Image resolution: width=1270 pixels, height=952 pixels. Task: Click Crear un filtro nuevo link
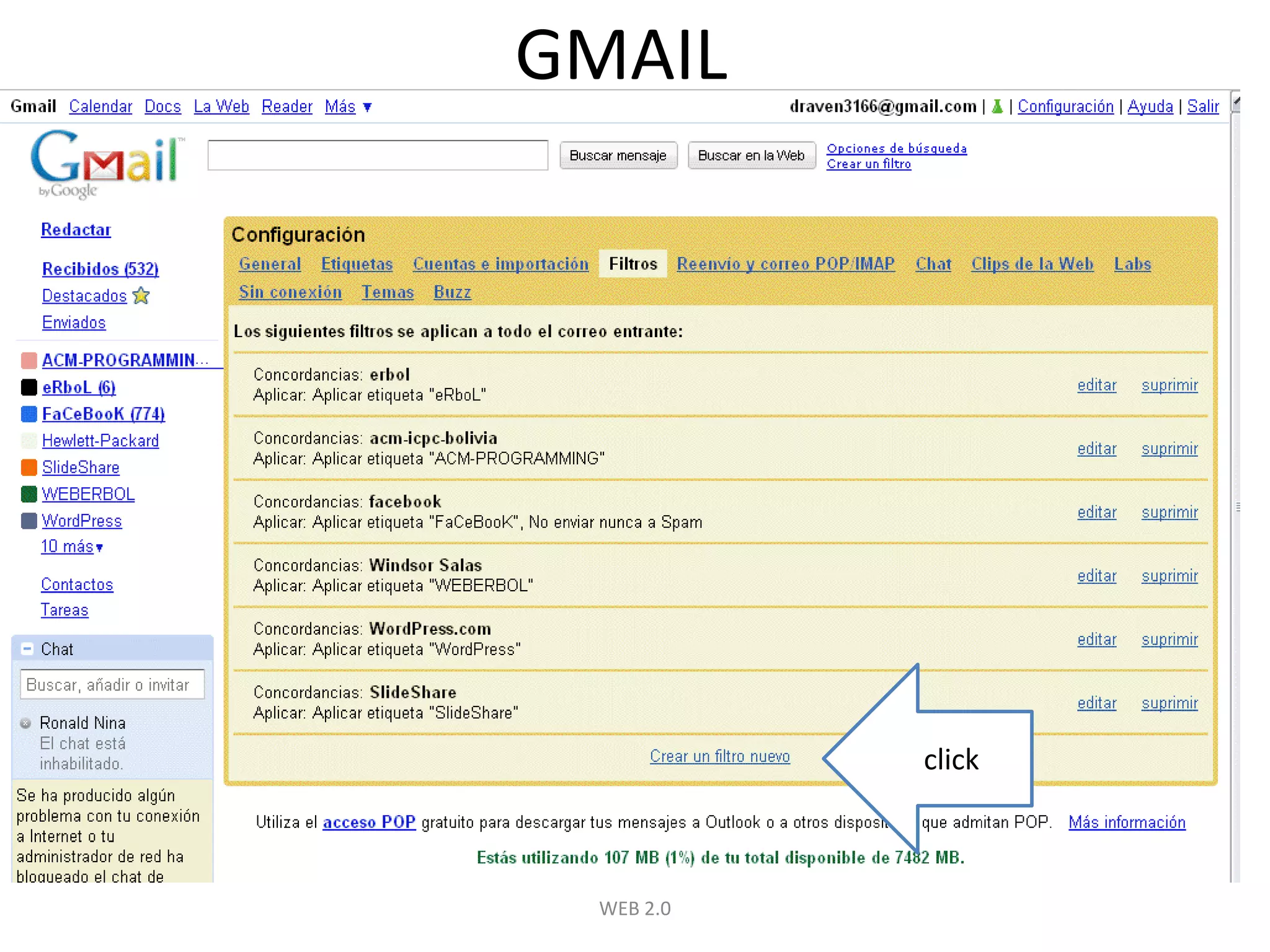coord(720,756)
